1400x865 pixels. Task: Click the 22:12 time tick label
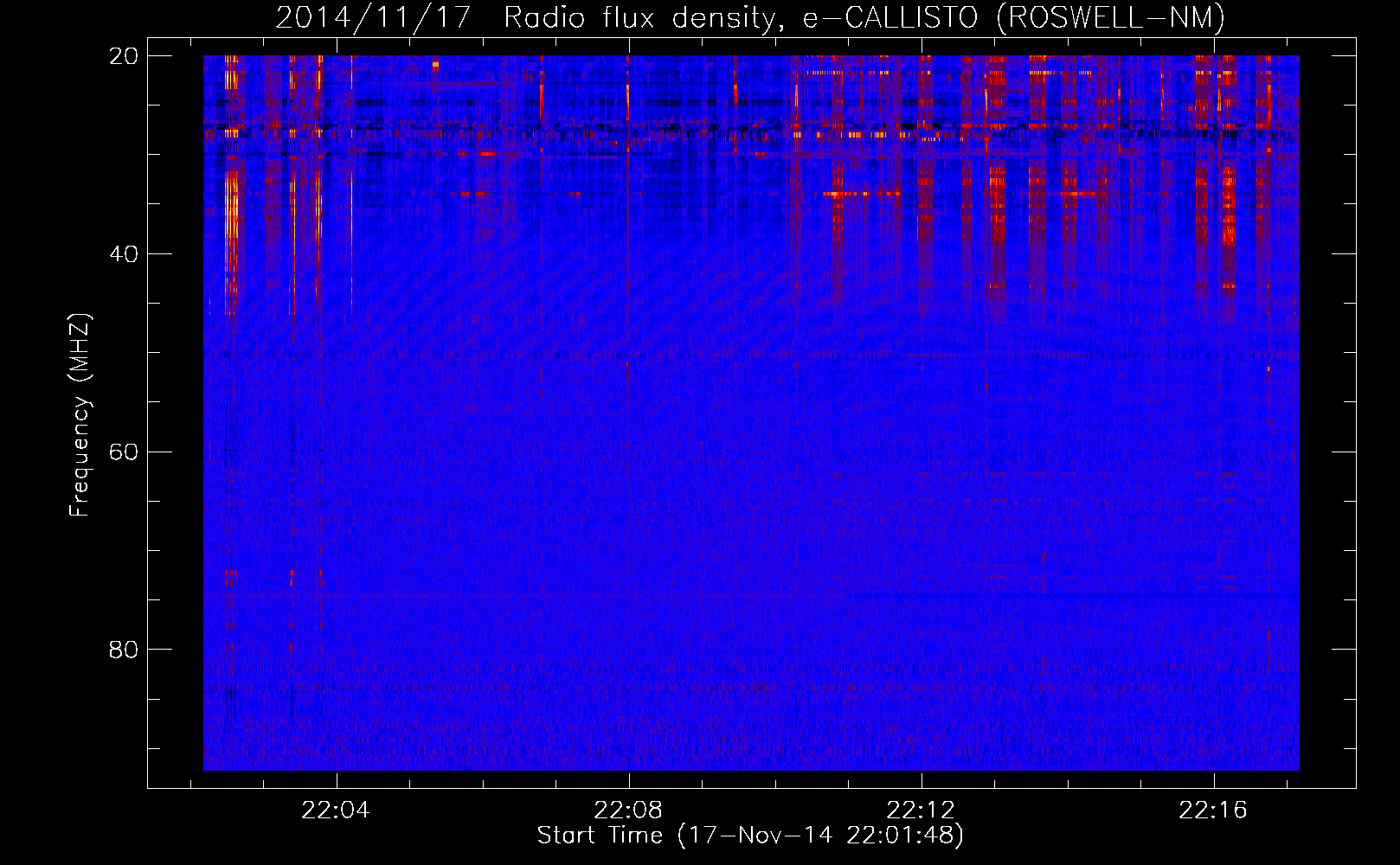(x=921, y=810)
